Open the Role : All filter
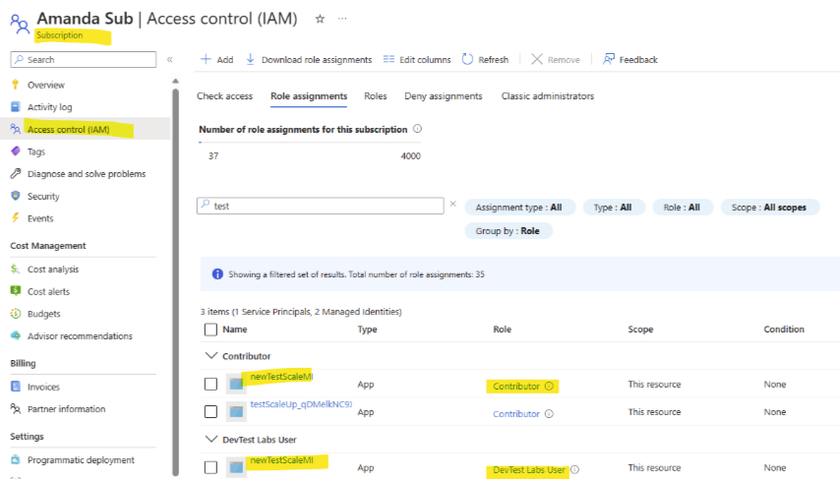The width and height of the screenshot is (840, 479). click(x=682, y=207)
